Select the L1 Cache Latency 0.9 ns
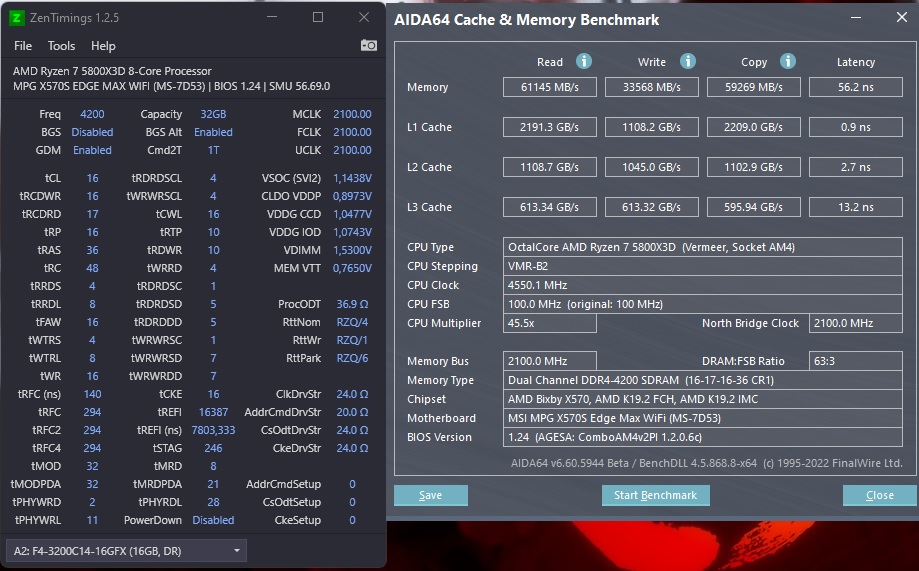 click(856, 127)
